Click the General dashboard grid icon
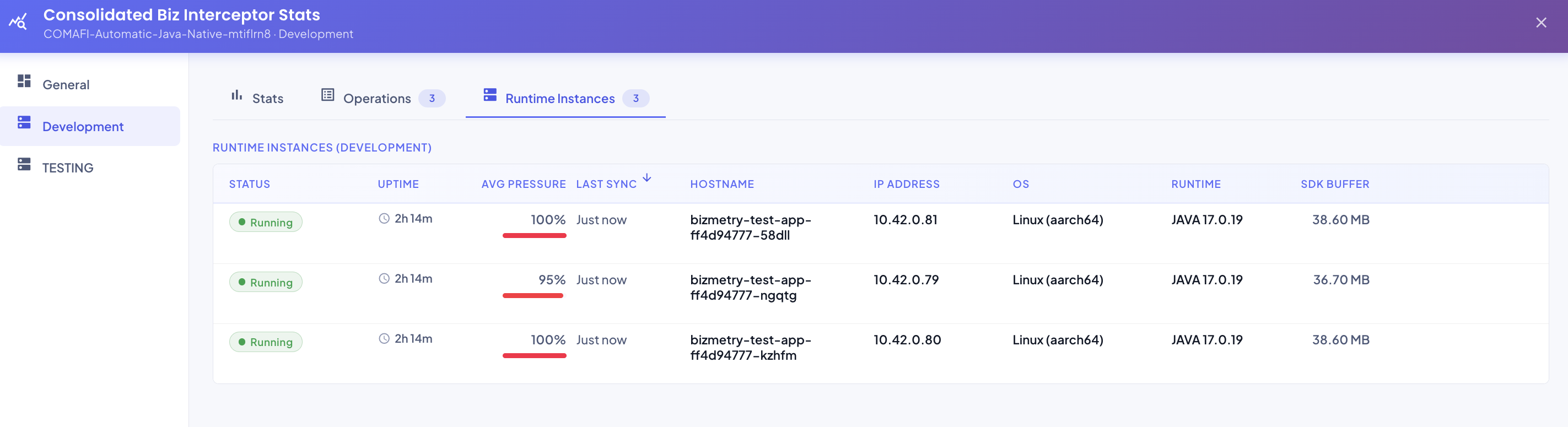This screenshot has width=1568, height=427. click(24, 81)
